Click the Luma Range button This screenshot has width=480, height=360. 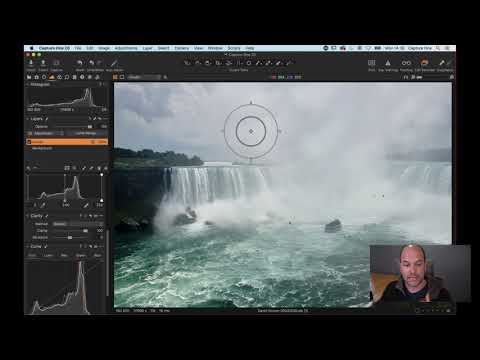(x=86, y=133)
